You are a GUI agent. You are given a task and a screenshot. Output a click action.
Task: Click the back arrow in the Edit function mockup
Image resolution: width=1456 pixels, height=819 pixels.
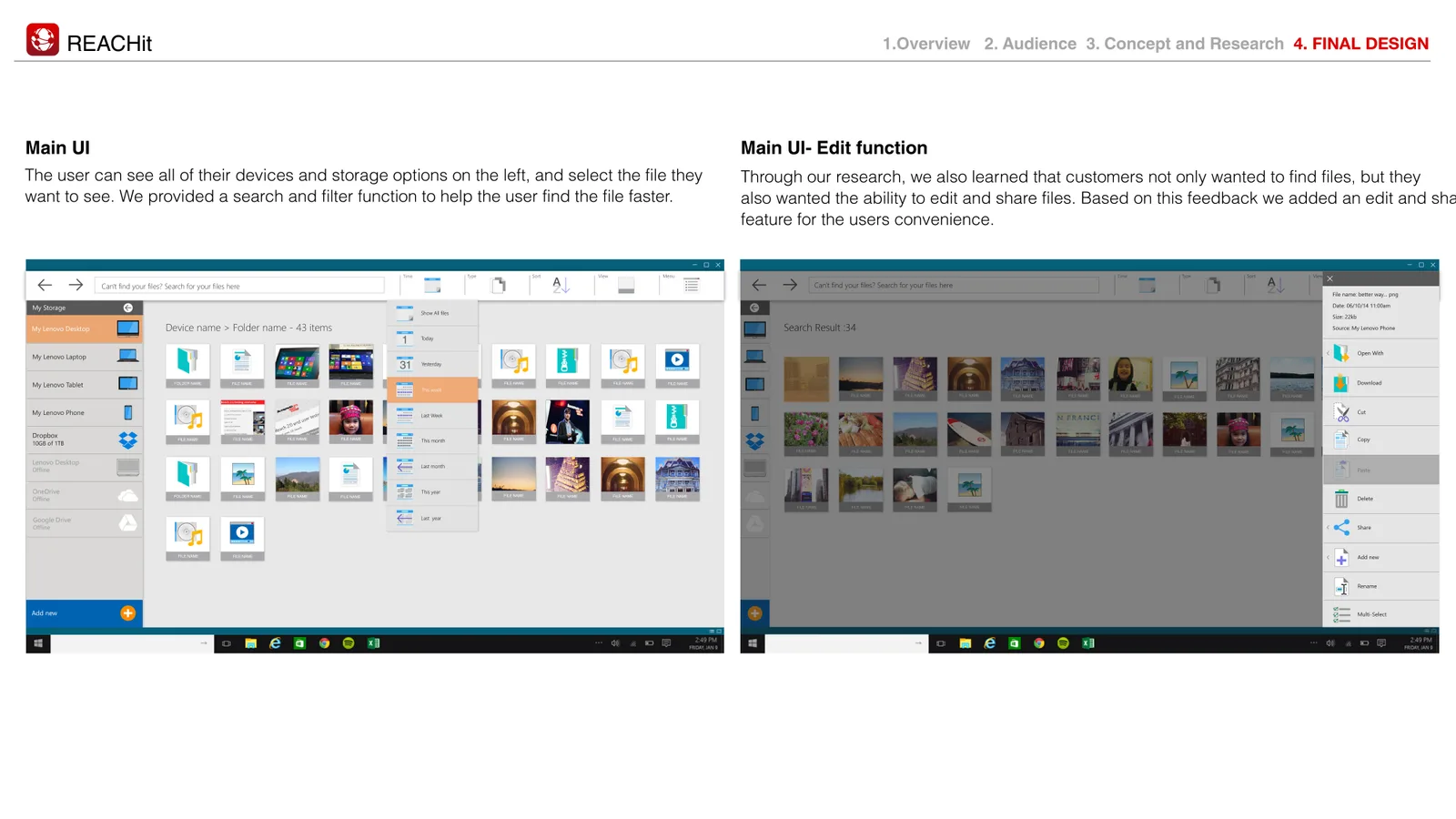coord(759,285)
